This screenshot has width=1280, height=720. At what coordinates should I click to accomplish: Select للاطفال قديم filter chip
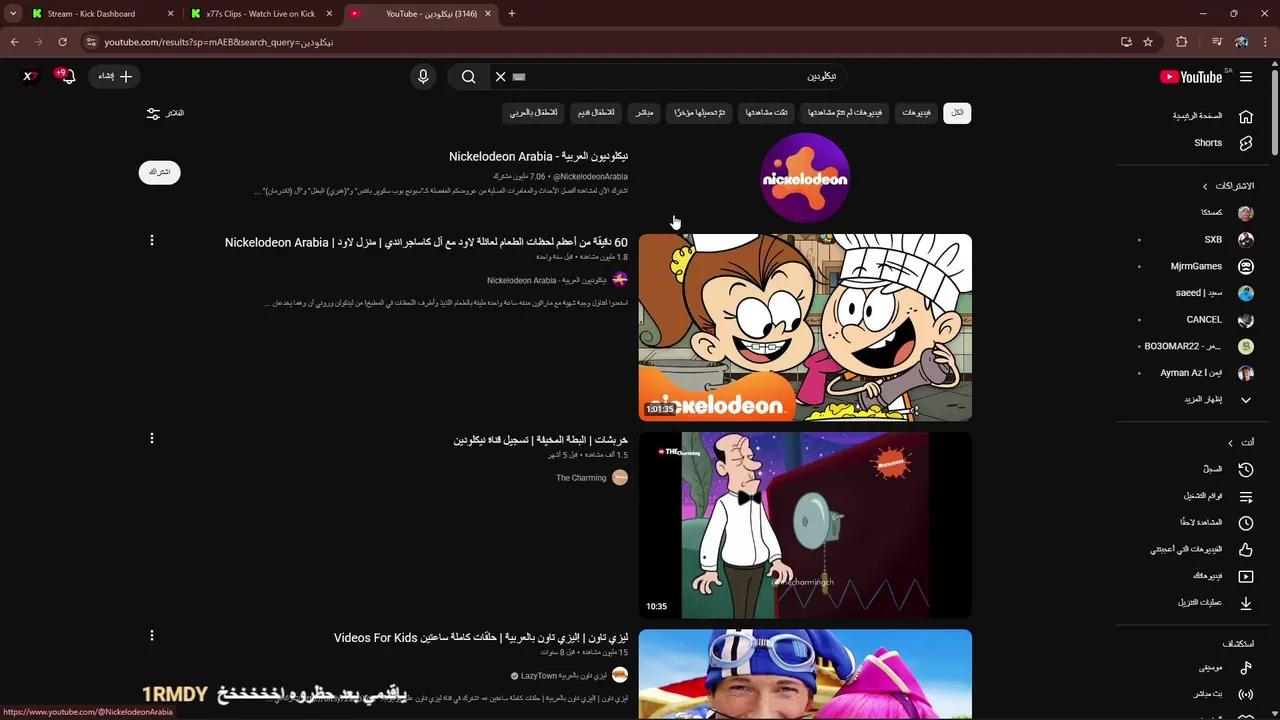click(x=596, y=113)
